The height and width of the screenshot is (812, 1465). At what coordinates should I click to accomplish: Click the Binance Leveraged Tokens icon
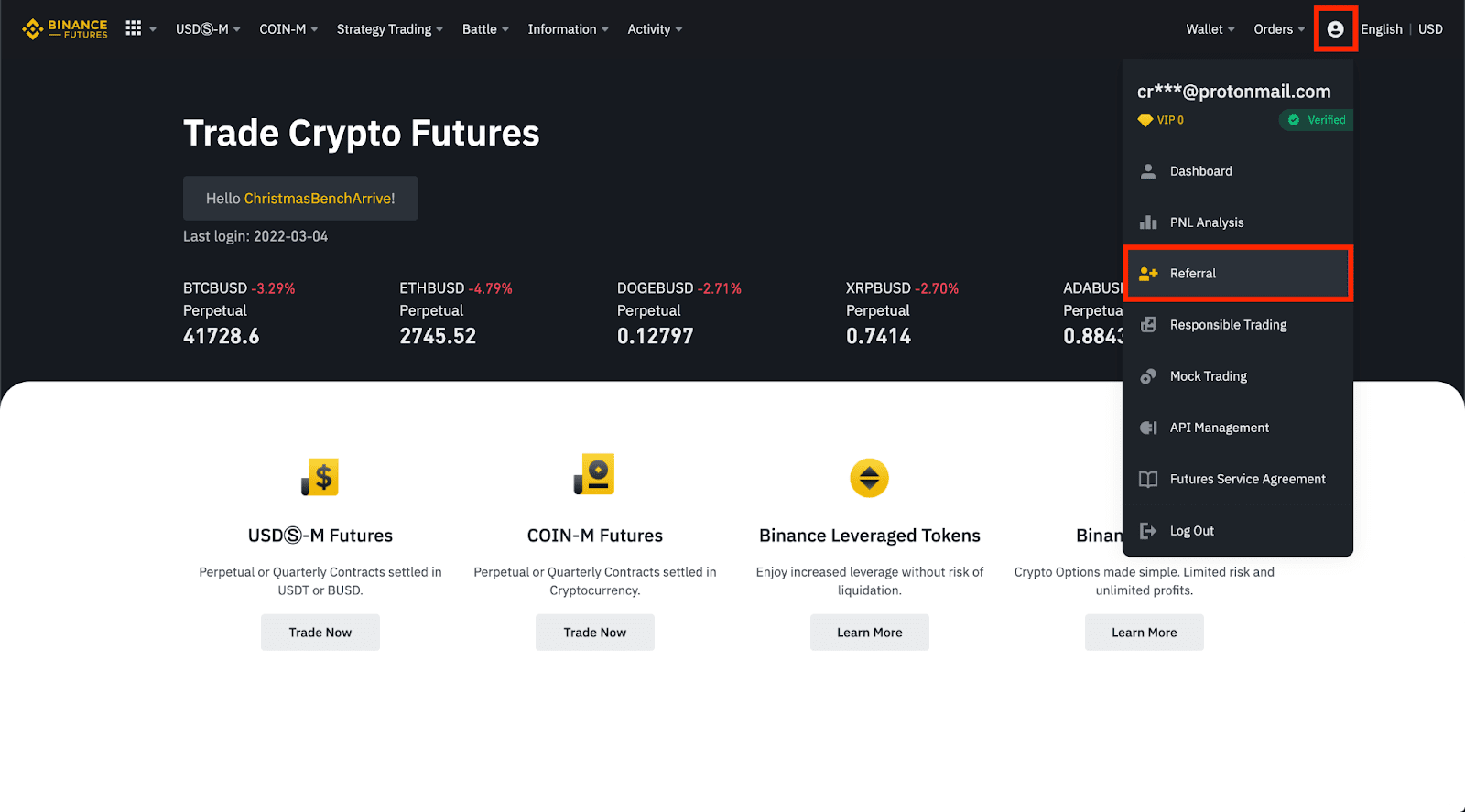pyautogui.click(x=869, y=478)
